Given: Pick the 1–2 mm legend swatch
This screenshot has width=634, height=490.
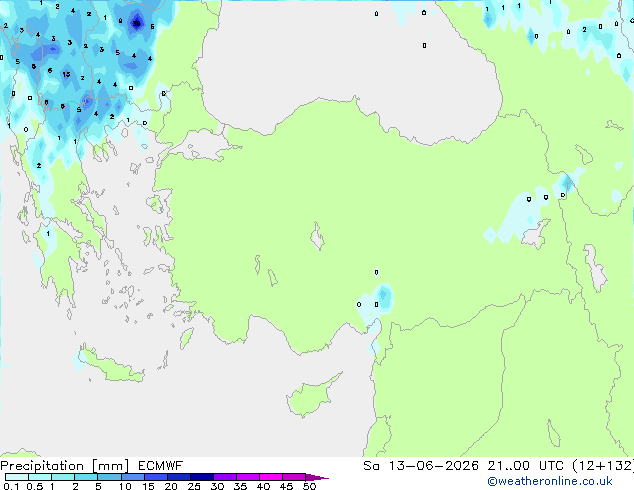Looking at the screenshot, I should pyautogui.click(x=63, y=477).
